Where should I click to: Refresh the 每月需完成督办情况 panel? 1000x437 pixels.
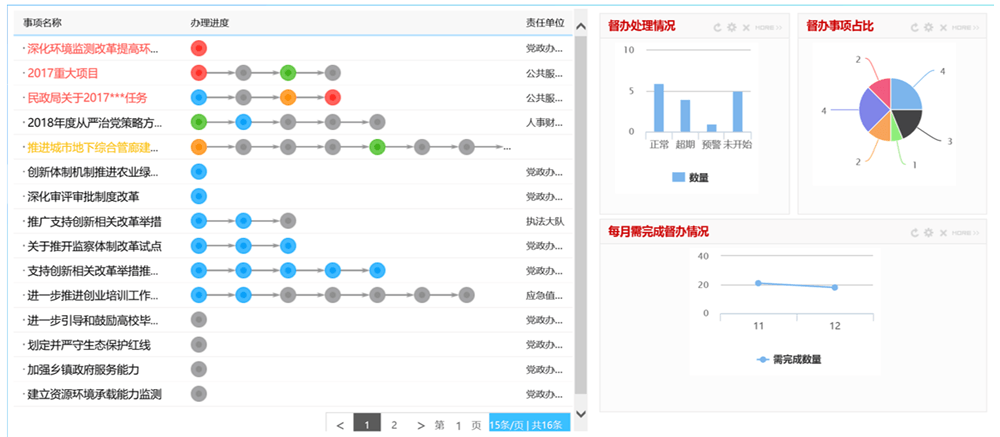(916, 232)
